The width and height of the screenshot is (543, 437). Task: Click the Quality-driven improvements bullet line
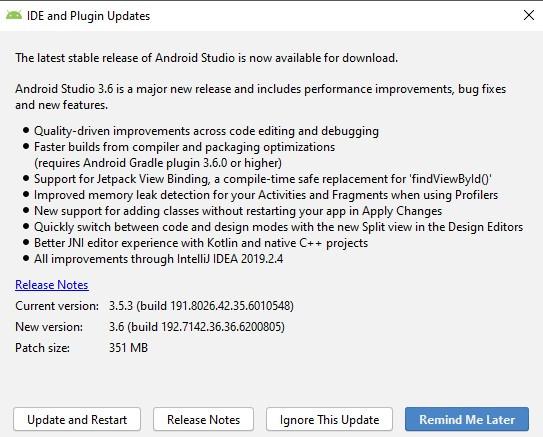(206, 131)
